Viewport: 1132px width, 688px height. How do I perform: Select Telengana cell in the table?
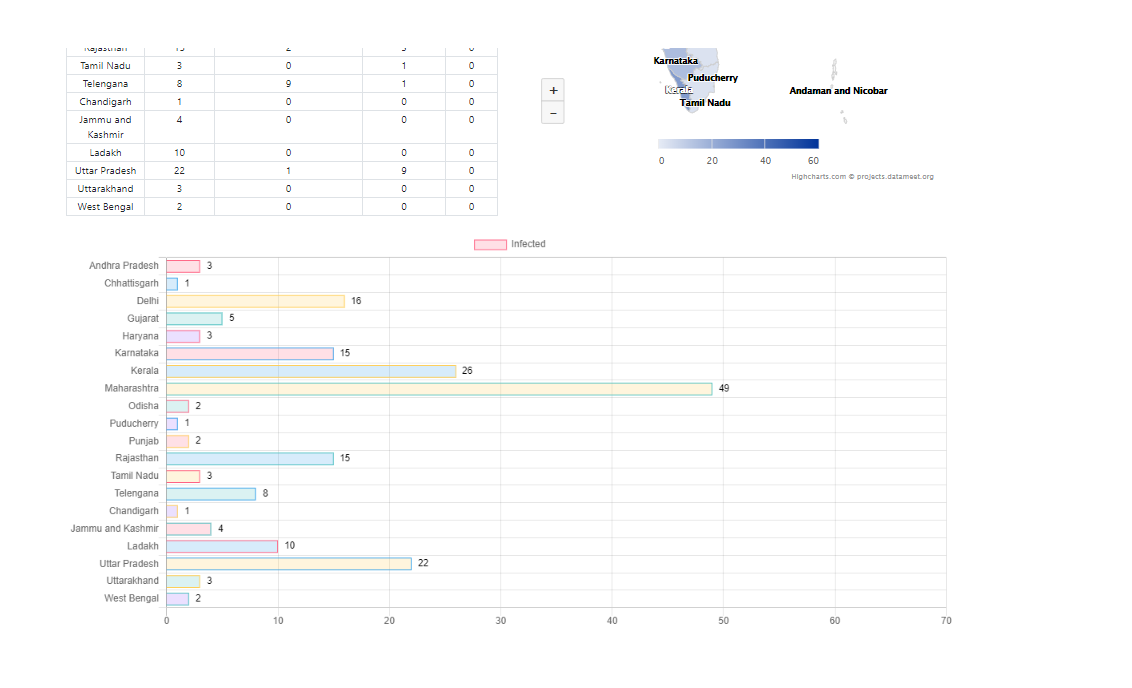(105, 84)
